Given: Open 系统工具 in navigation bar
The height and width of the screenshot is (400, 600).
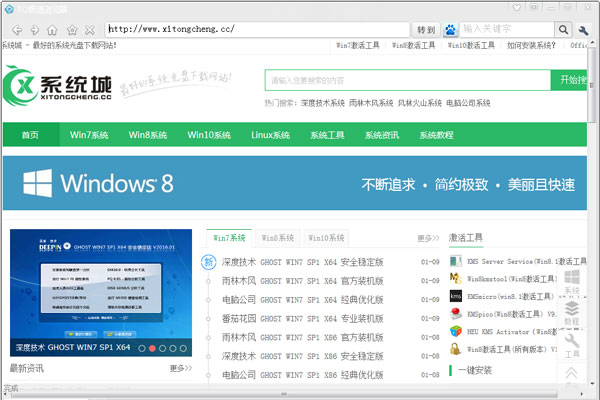Looking at the screenshot, I should coord(327,135).
